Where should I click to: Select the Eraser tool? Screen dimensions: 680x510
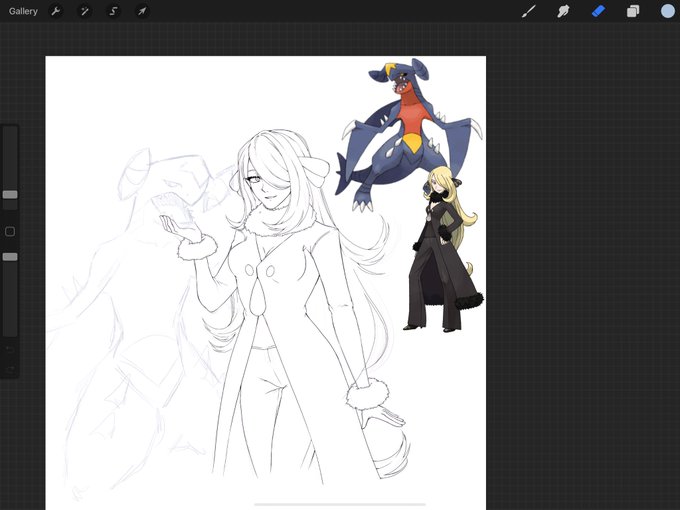pyautogui.click(x=598, y=11)
